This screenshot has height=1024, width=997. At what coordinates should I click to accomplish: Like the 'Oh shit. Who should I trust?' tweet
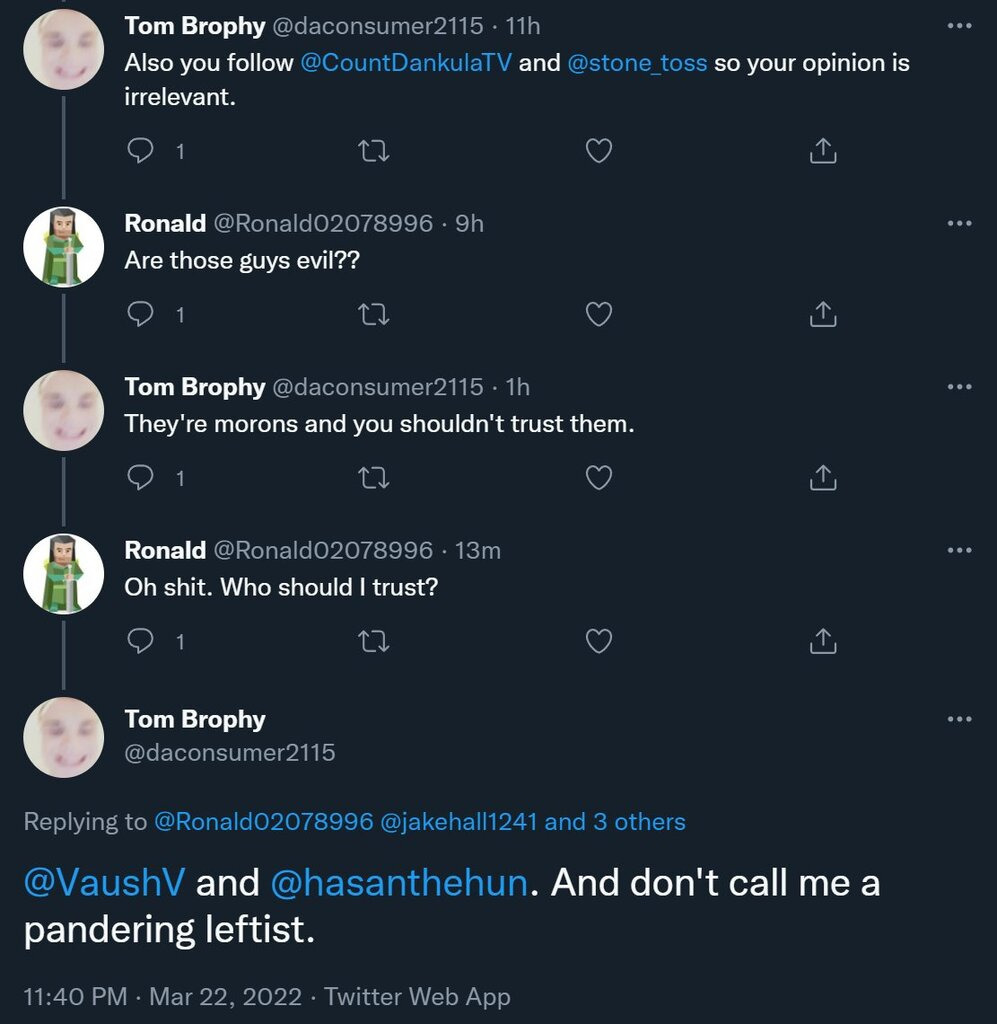(x=598, y=641)
